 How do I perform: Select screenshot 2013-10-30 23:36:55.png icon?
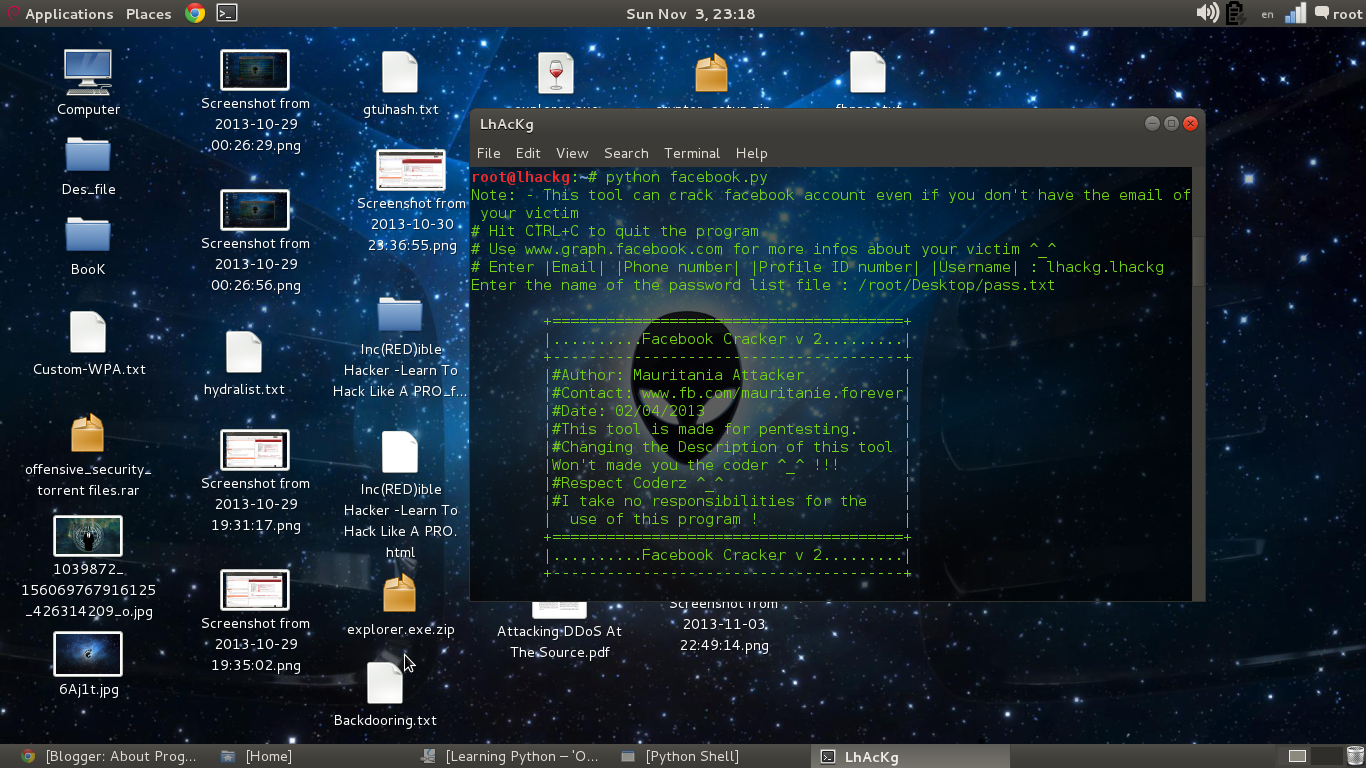click(x=411, y=170)
